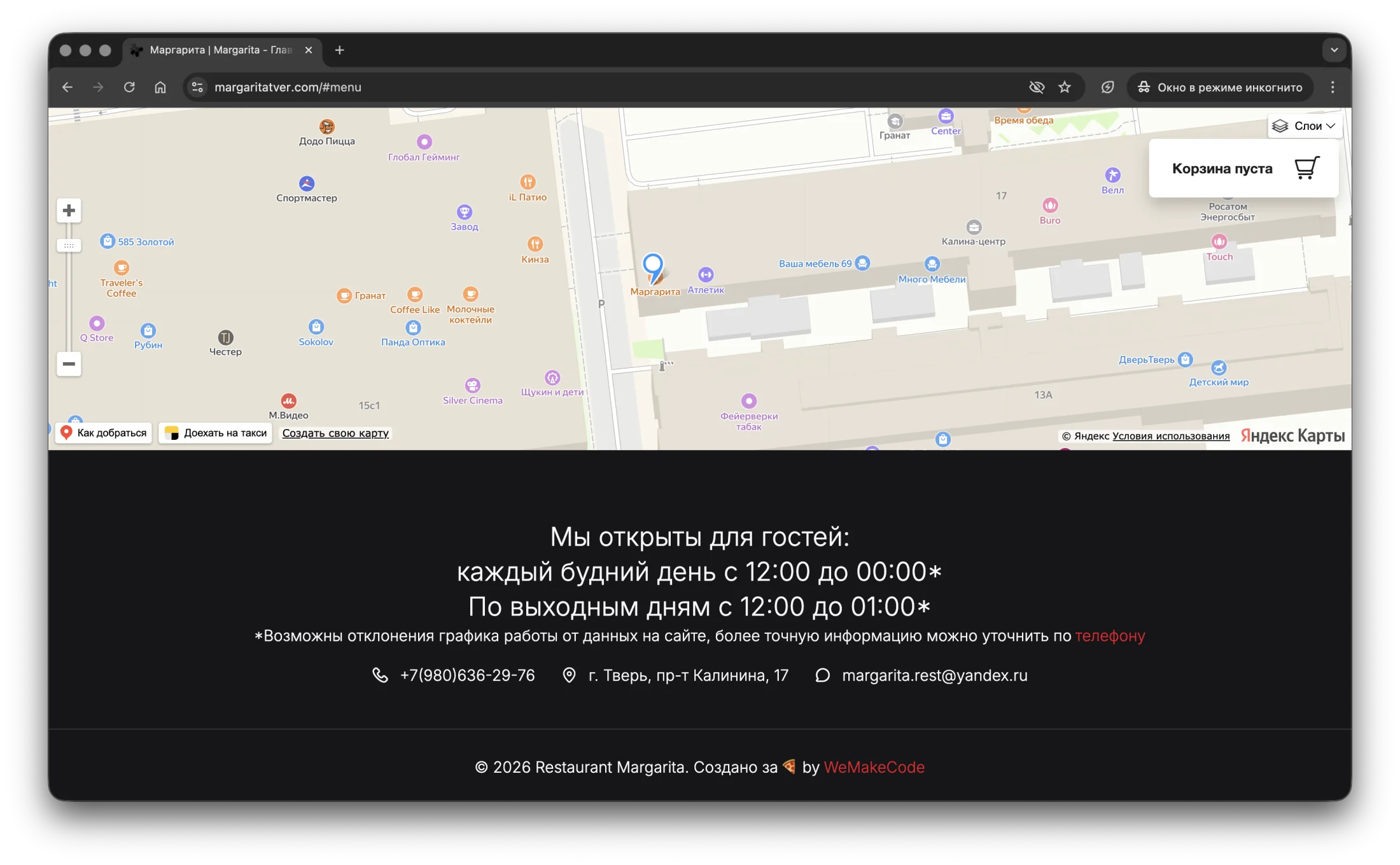Image resolution: width=1400 pixels, height=865 pixels.
Task: Open Chrome's three-dot menu
Action: click(1333, 87)
